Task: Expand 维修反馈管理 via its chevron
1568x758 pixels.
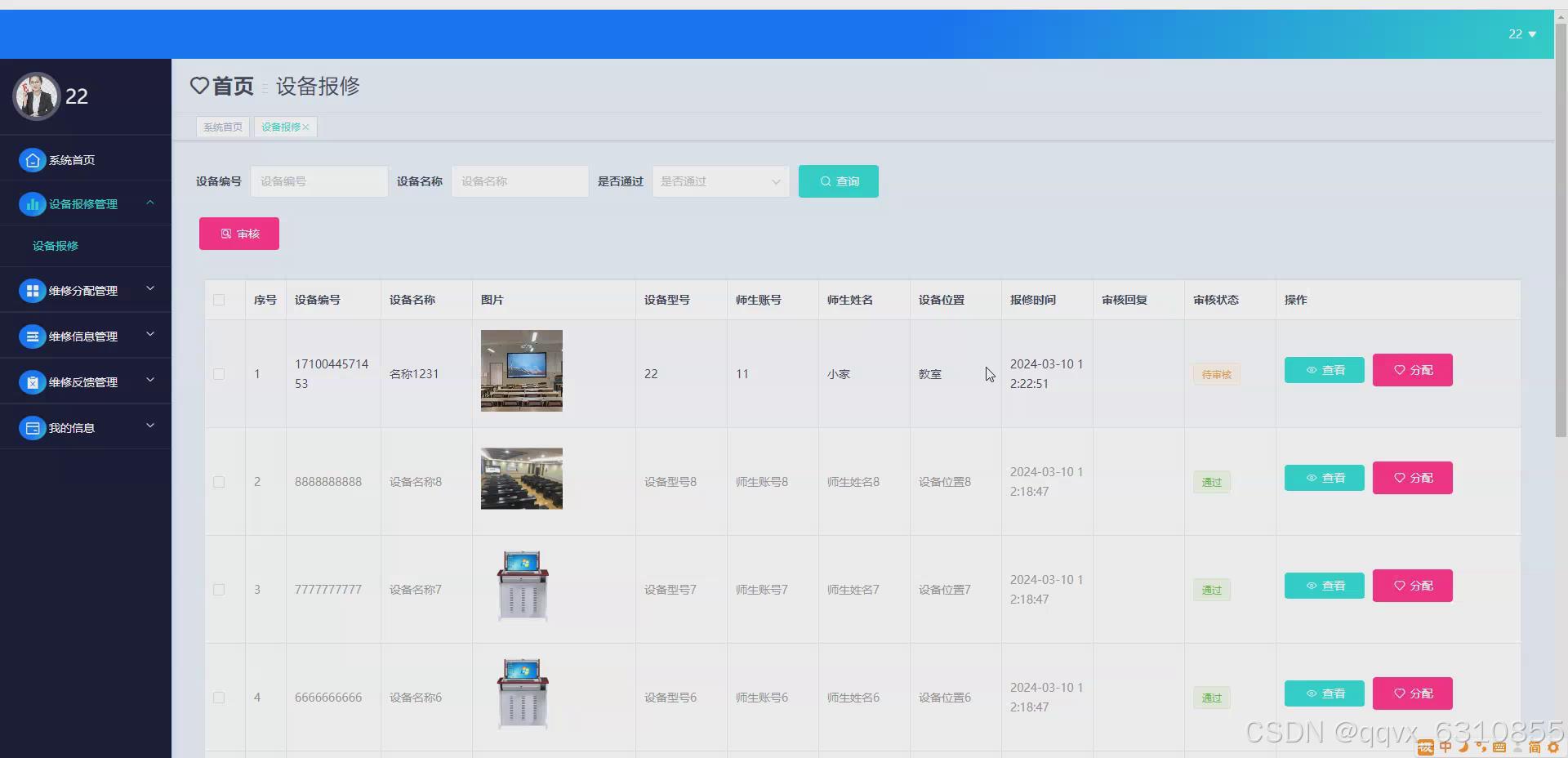Action: (150, 381)
